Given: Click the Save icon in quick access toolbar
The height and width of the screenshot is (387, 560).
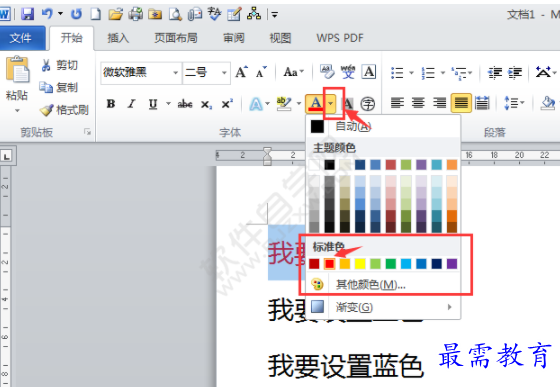Looking at the screenshot, I should 27,14.
